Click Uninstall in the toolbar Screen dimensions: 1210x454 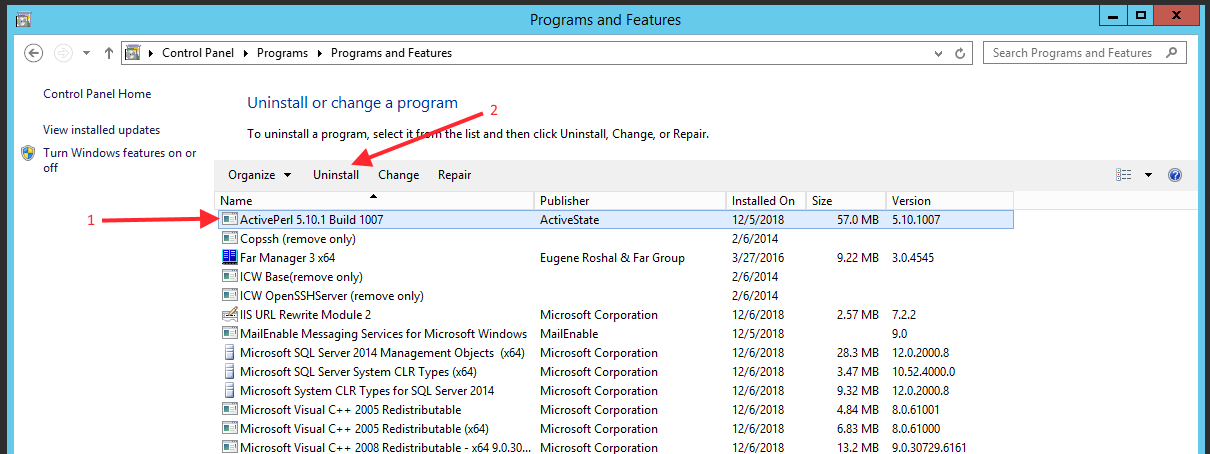coord(336,175)
